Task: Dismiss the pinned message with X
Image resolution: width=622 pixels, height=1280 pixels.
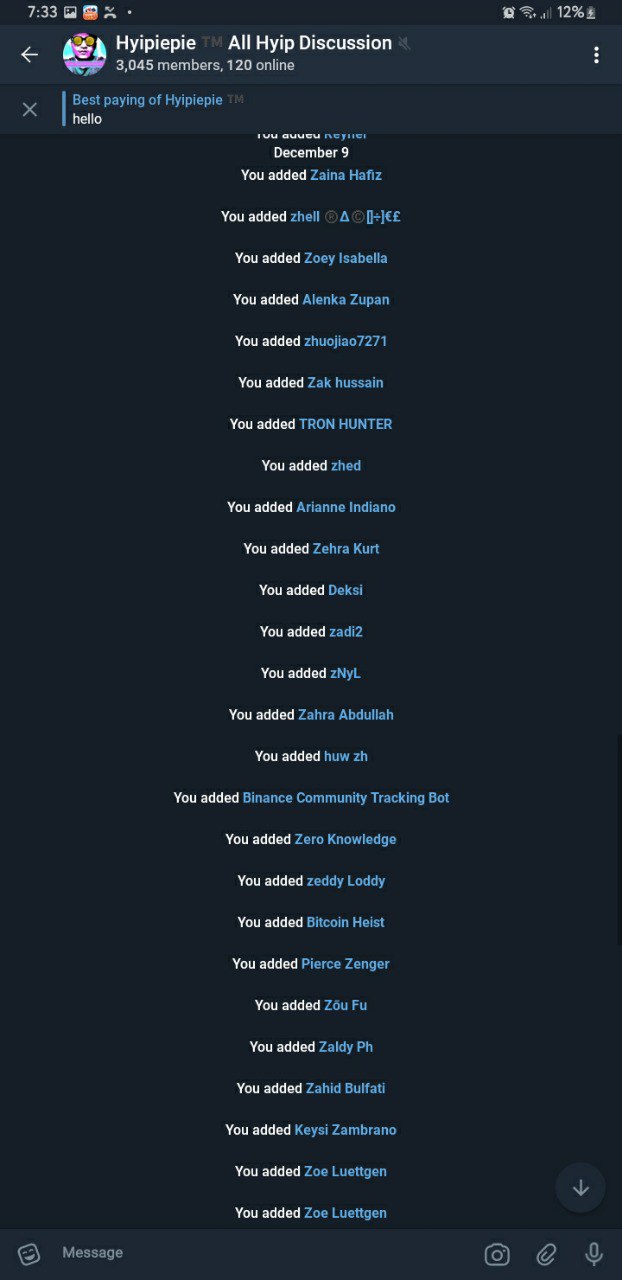Action: 30,109
